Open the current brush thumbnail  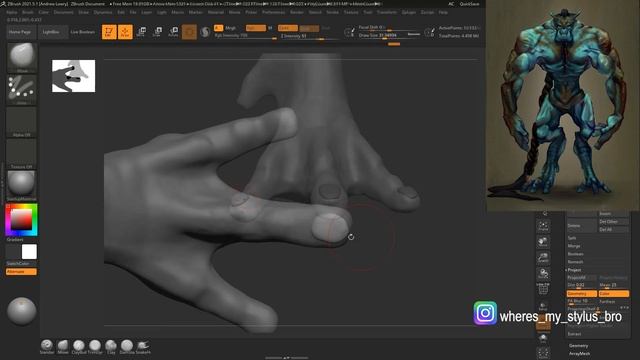click(x=22, y=57)
